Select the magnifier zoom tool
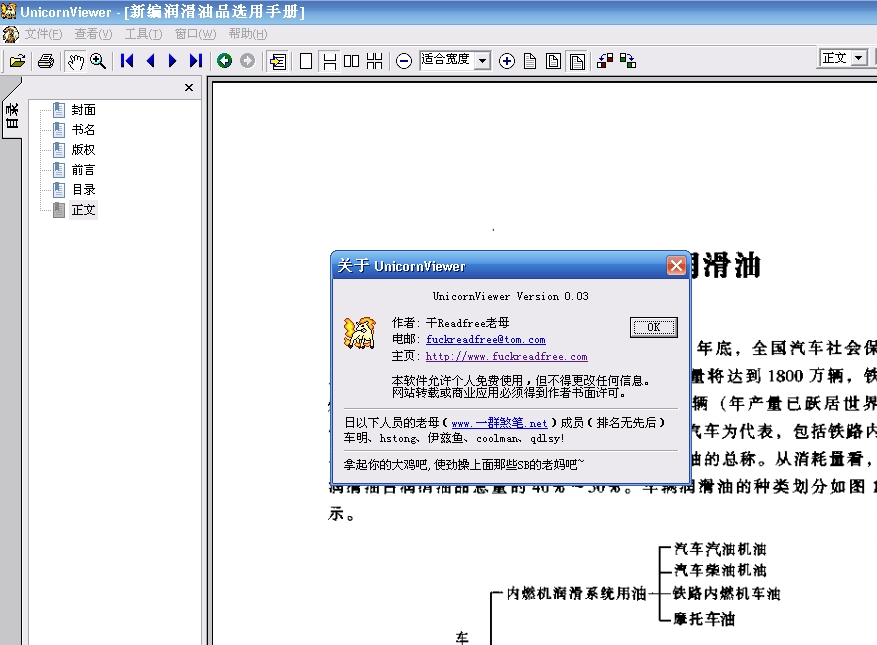 tap(98, 60)
